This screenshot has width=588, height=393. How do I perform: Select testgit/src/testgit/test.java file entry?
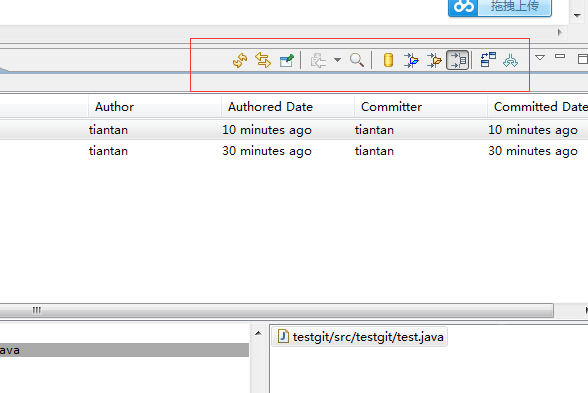point(360,336)
